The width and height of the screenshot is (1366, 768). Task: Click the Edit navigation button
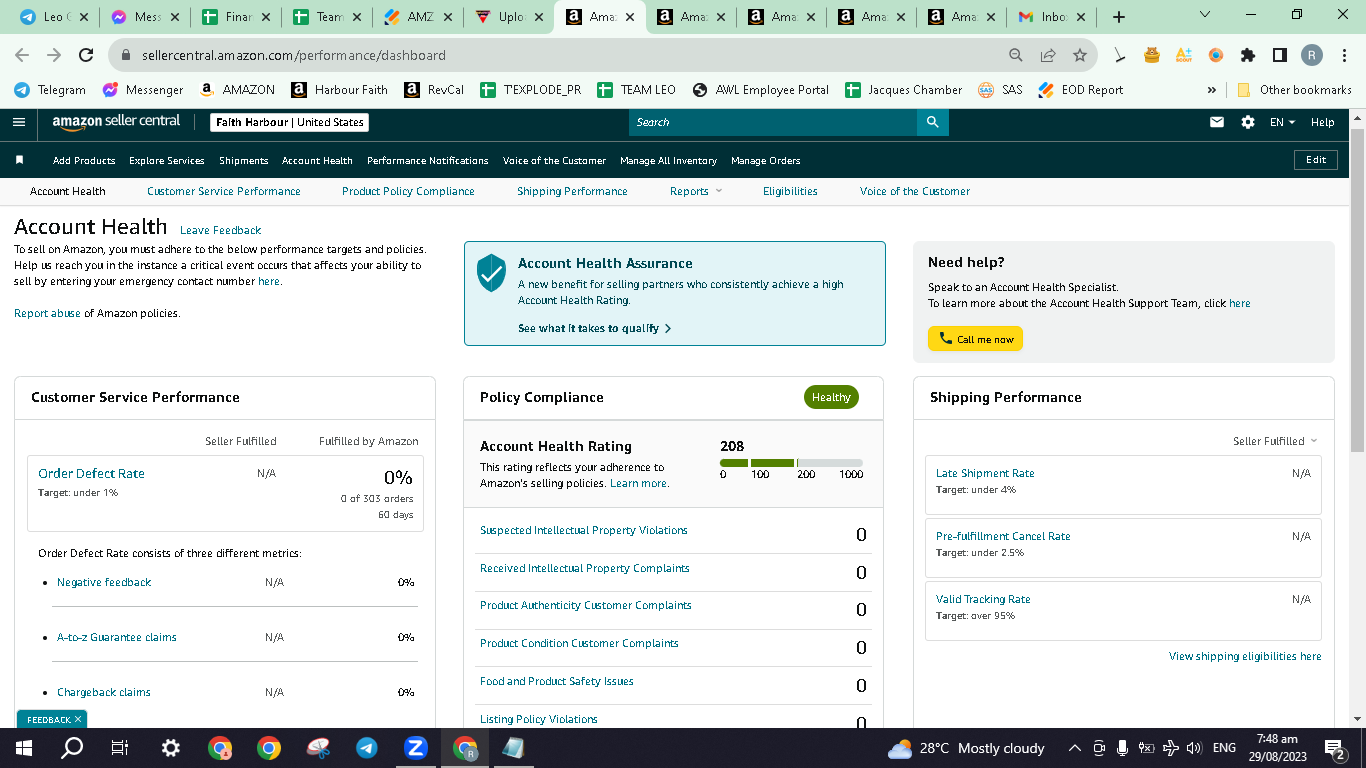(1316, 160)
